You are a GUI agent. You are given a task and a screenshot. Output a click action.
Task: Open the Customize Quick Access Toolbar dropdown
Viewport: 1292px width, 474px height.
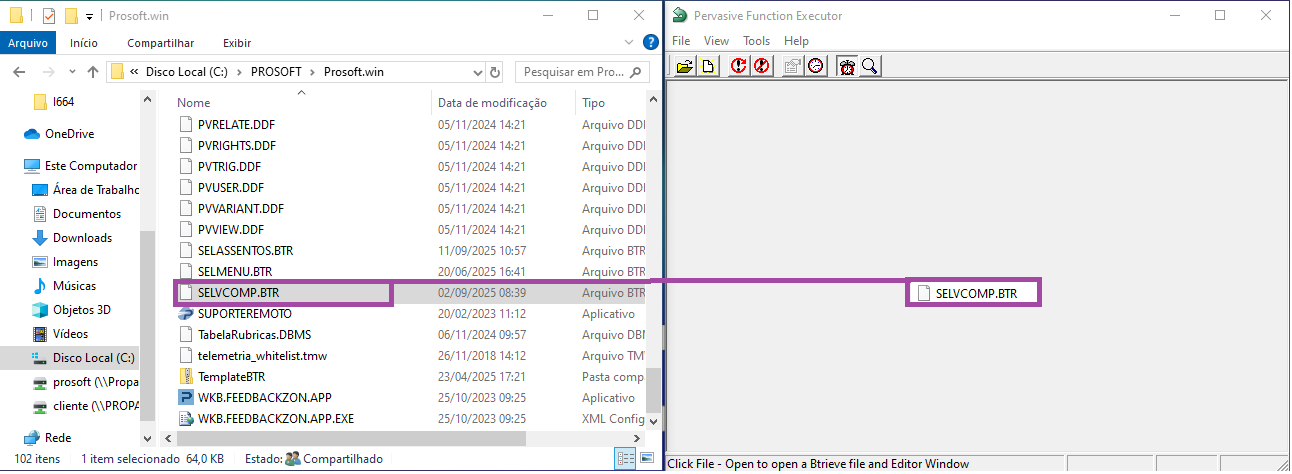[89, 16]
